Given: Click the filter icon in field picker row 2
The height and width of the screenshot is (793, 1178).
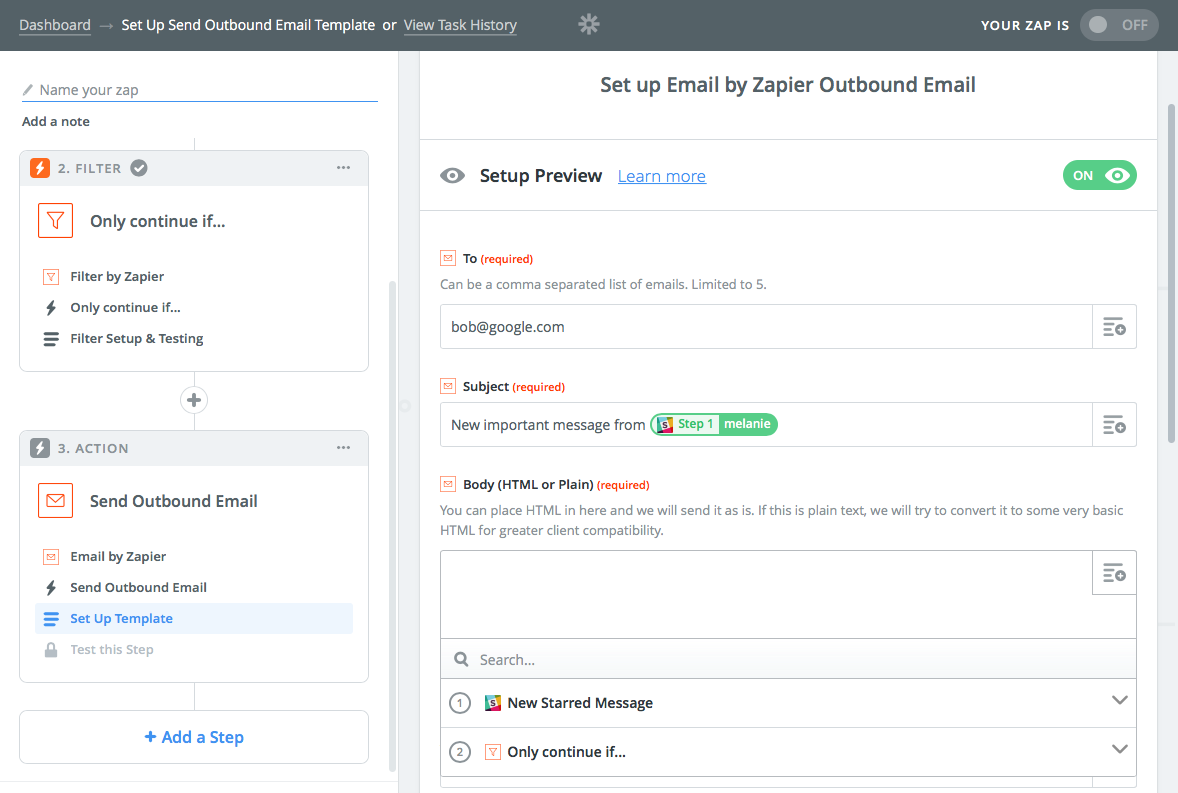Looking at the screenshot, I should 493,752.
